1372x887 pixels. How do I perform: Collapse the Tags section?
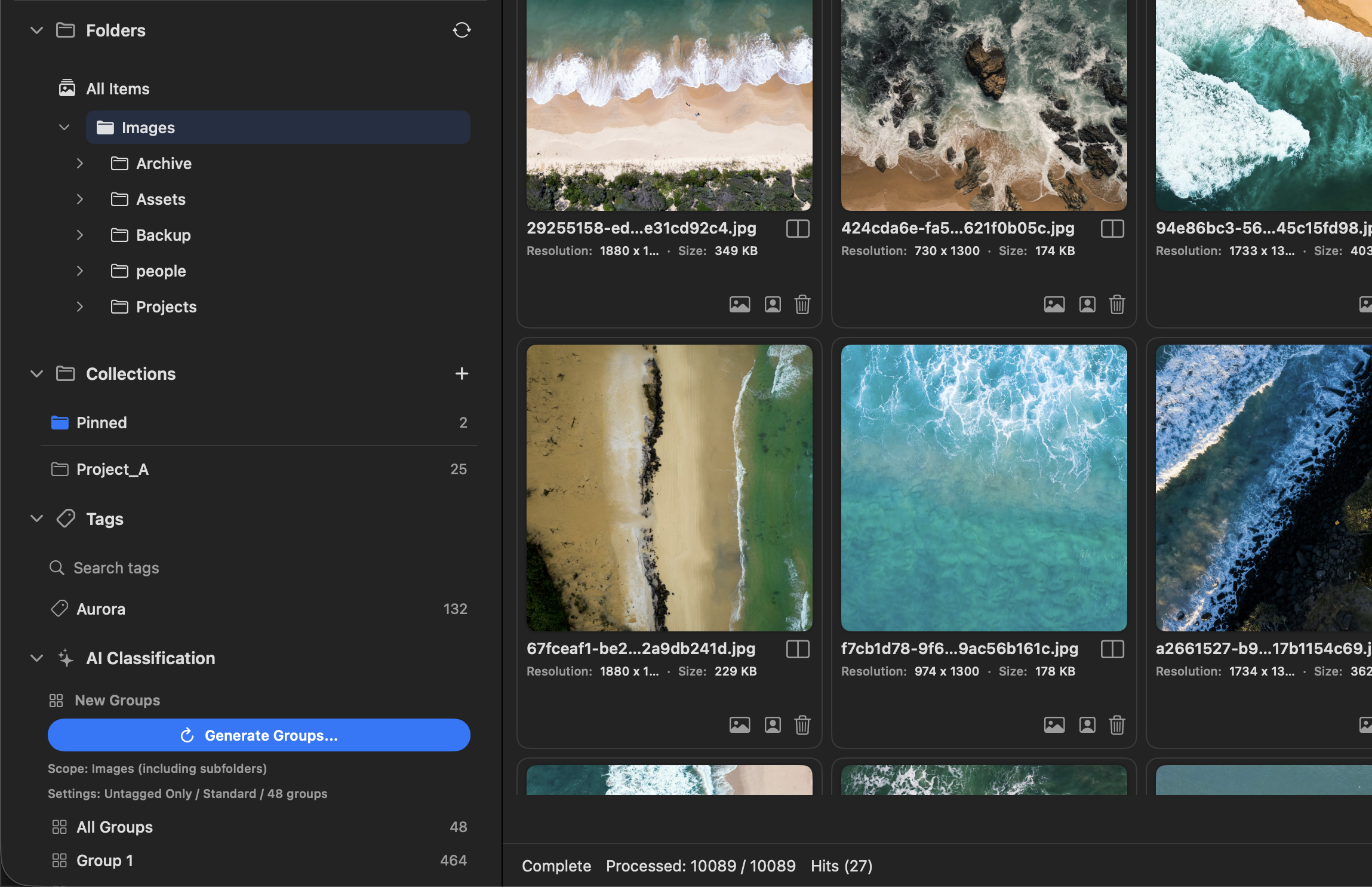37,518
